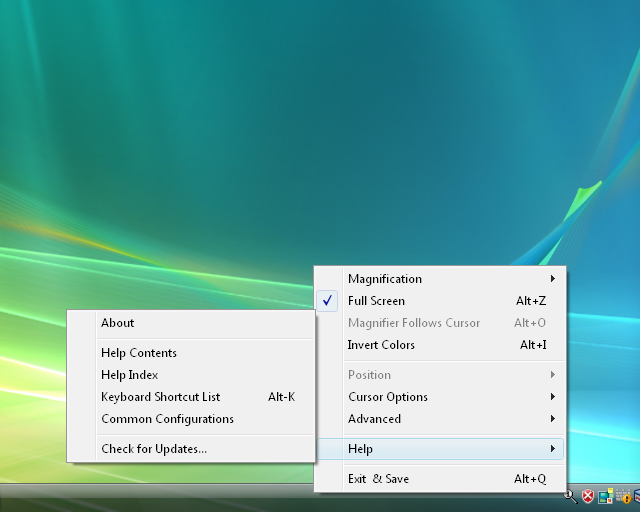Toggle the Full Screen checkmark option
The height and width of the screenshot is (512, 640).
(376, 301)
